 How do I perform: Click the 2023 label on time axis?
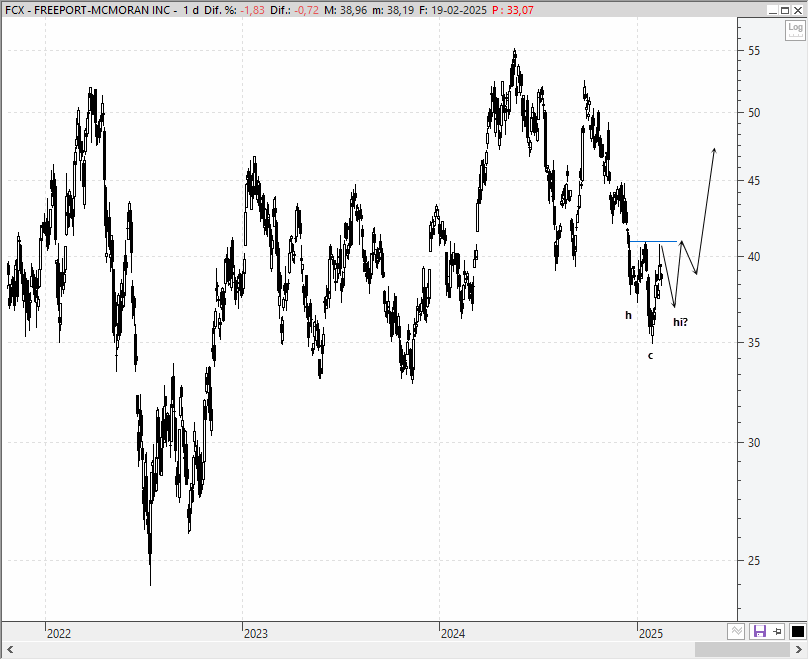click(256, 633)
